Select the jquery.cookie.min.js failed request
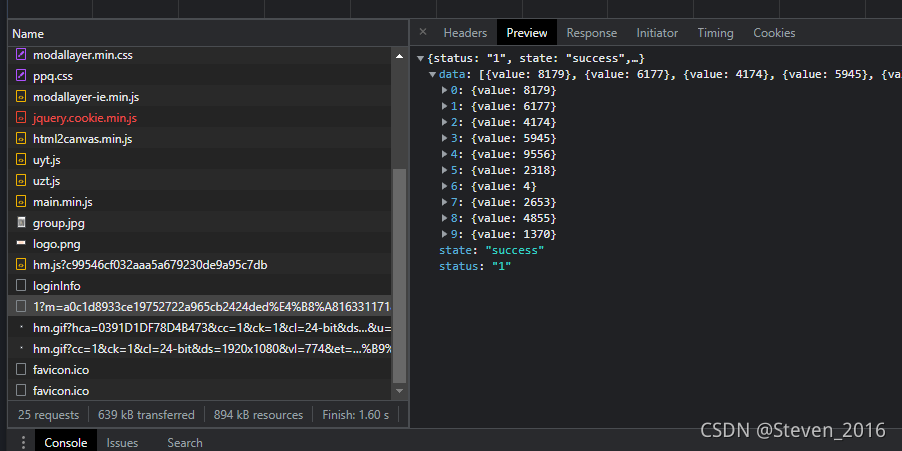The width and height of the screenshot is (902, 451). (200, 118)
